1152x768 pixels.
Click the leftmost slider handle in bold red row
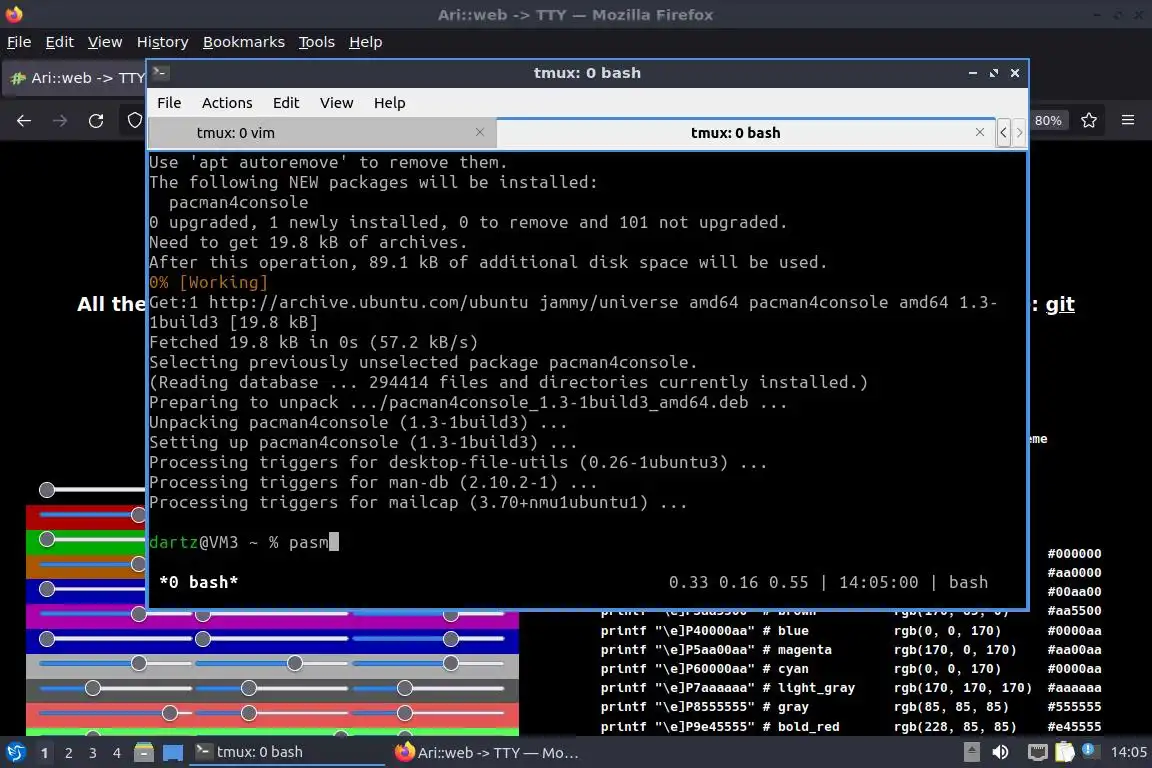[170, 713]
